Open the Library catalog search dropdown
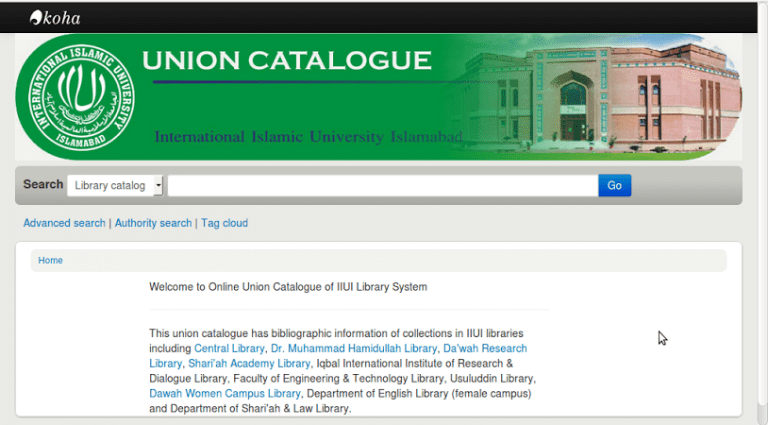 pos(115,186)
